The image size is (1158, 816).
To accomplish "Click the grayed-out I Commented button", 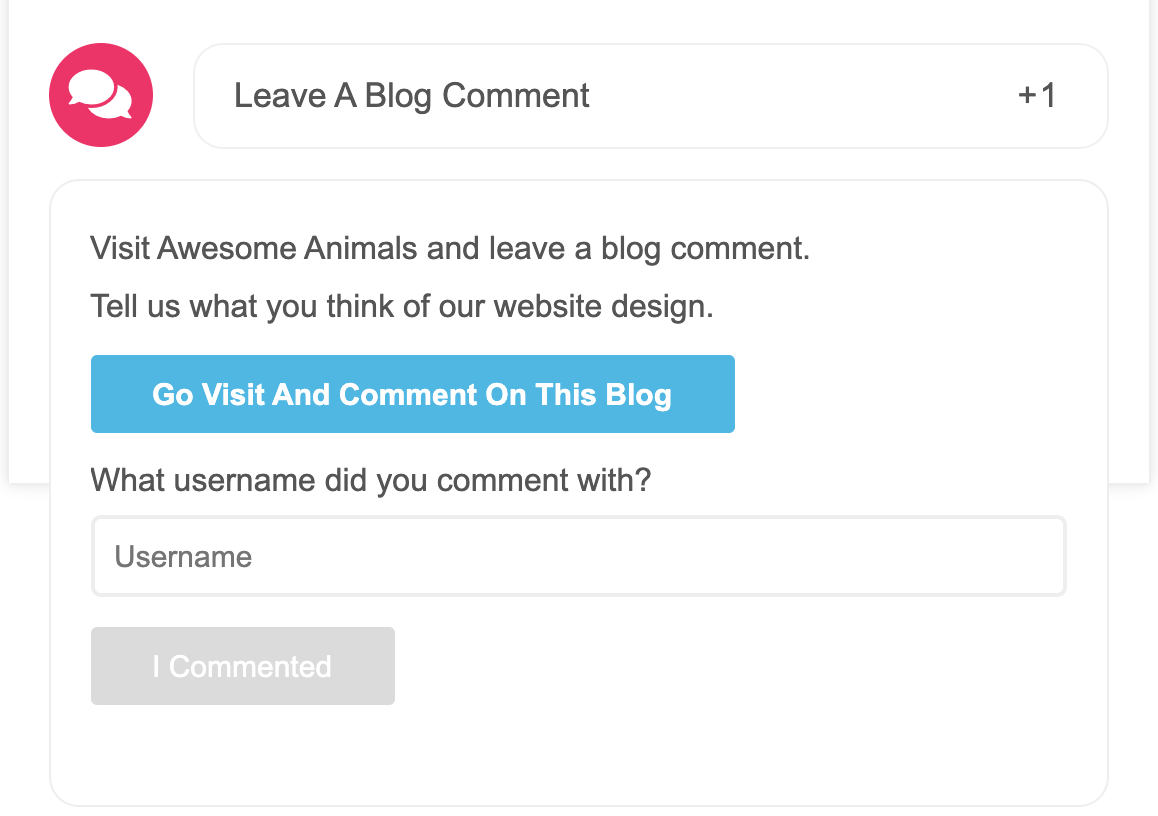I will tap(242, 666).
